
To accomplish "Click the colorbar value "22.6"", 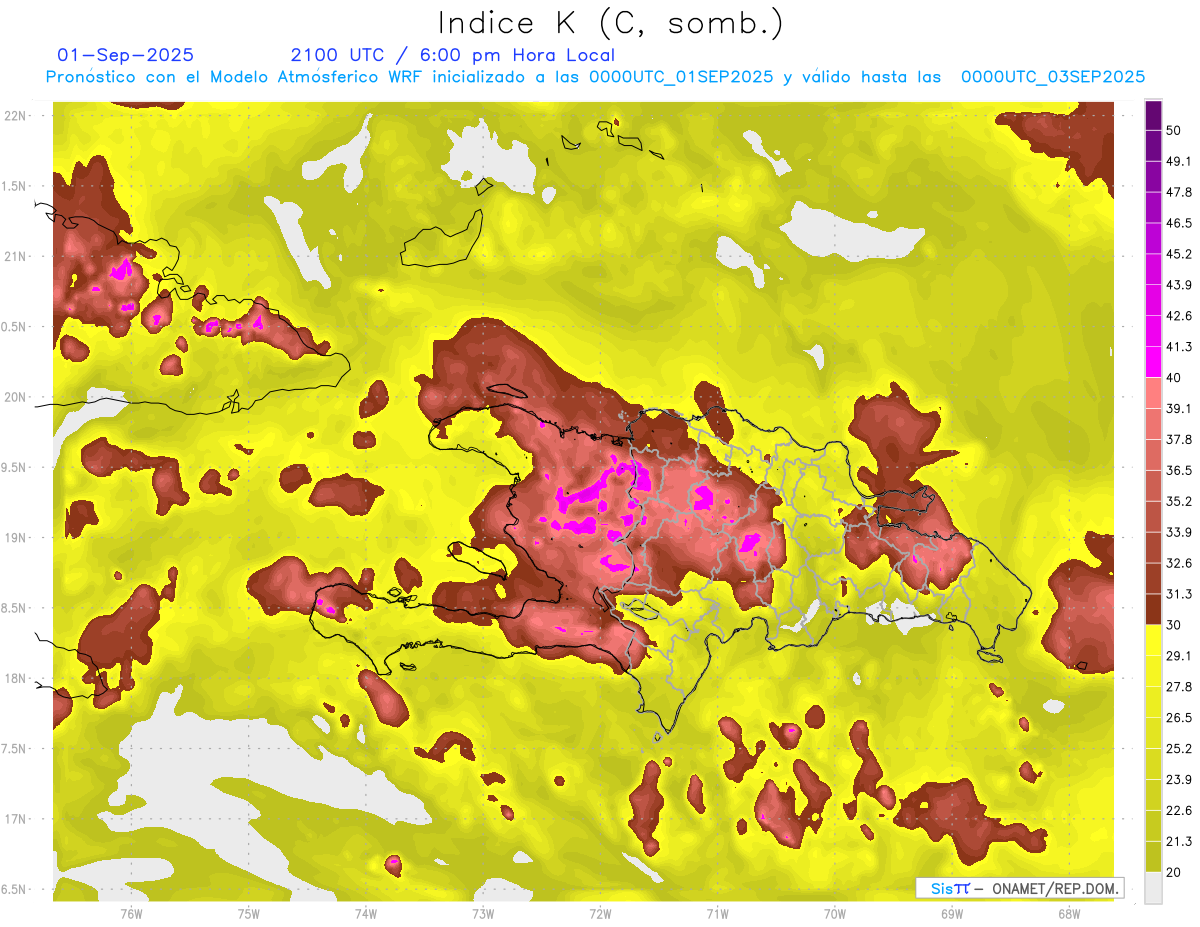I will (x=1179, y=811).
